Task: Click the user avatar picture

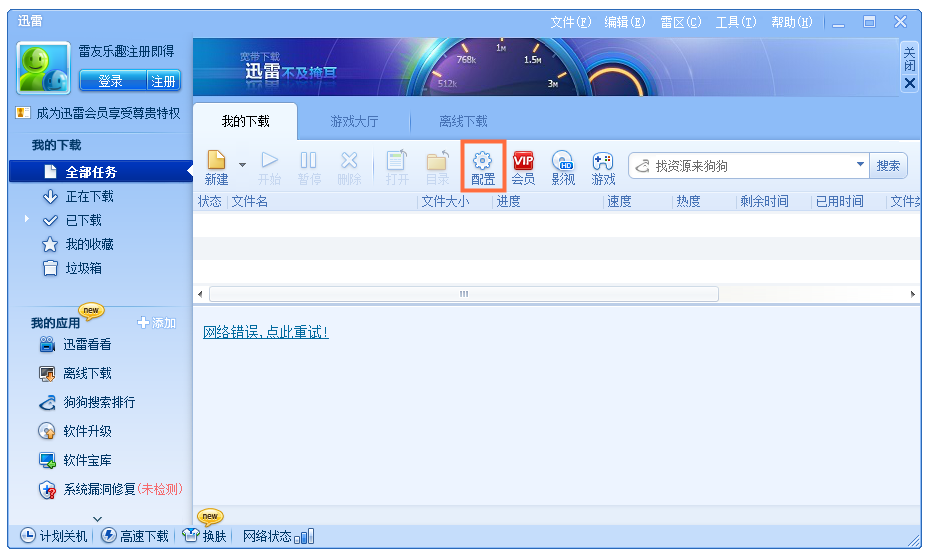Action: point(43,68)
